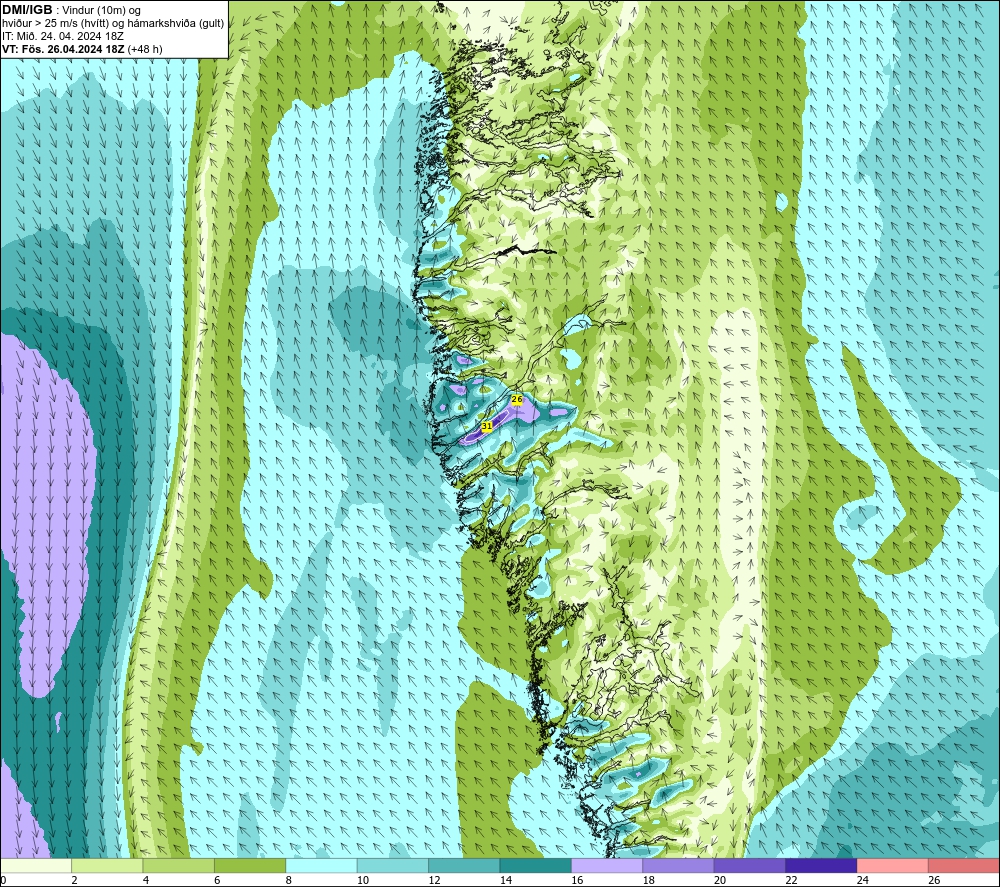The height and width of the screenshot is (887, 1000).
Task: Click the 'hviður > 25 m/s' legend line
Action: 113,24
